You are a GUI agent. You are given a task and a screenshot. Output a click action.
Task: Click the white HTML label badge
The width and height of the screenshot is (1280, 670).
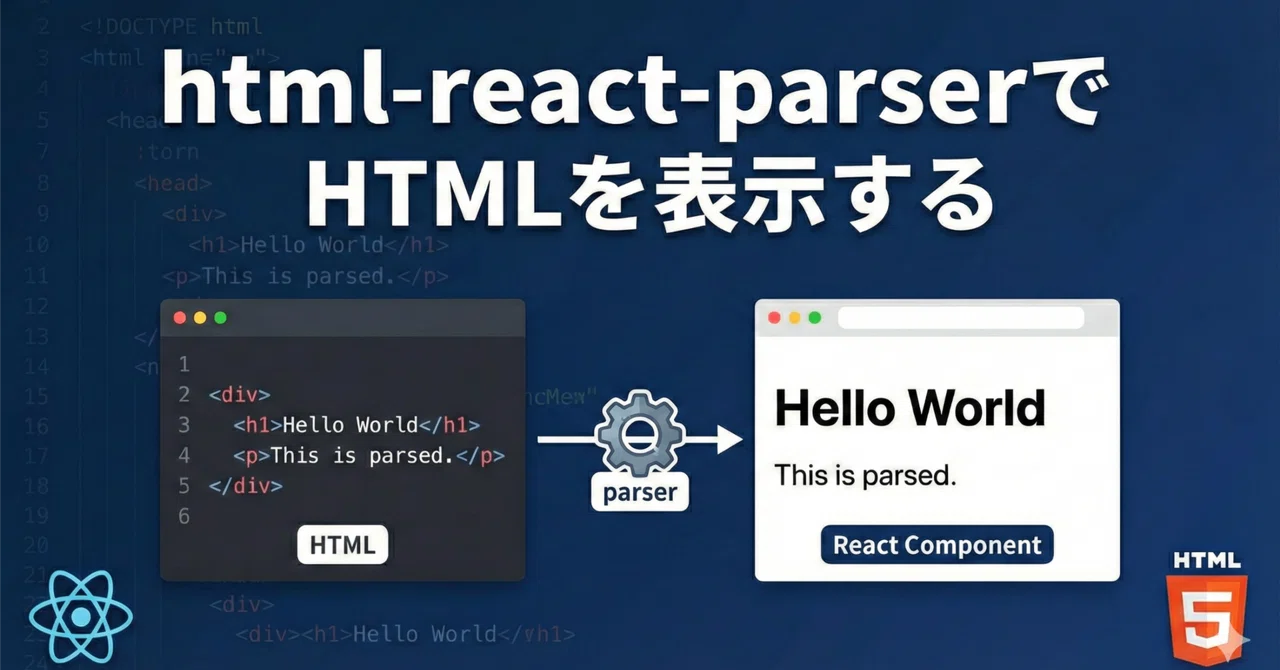coord(343,545)
